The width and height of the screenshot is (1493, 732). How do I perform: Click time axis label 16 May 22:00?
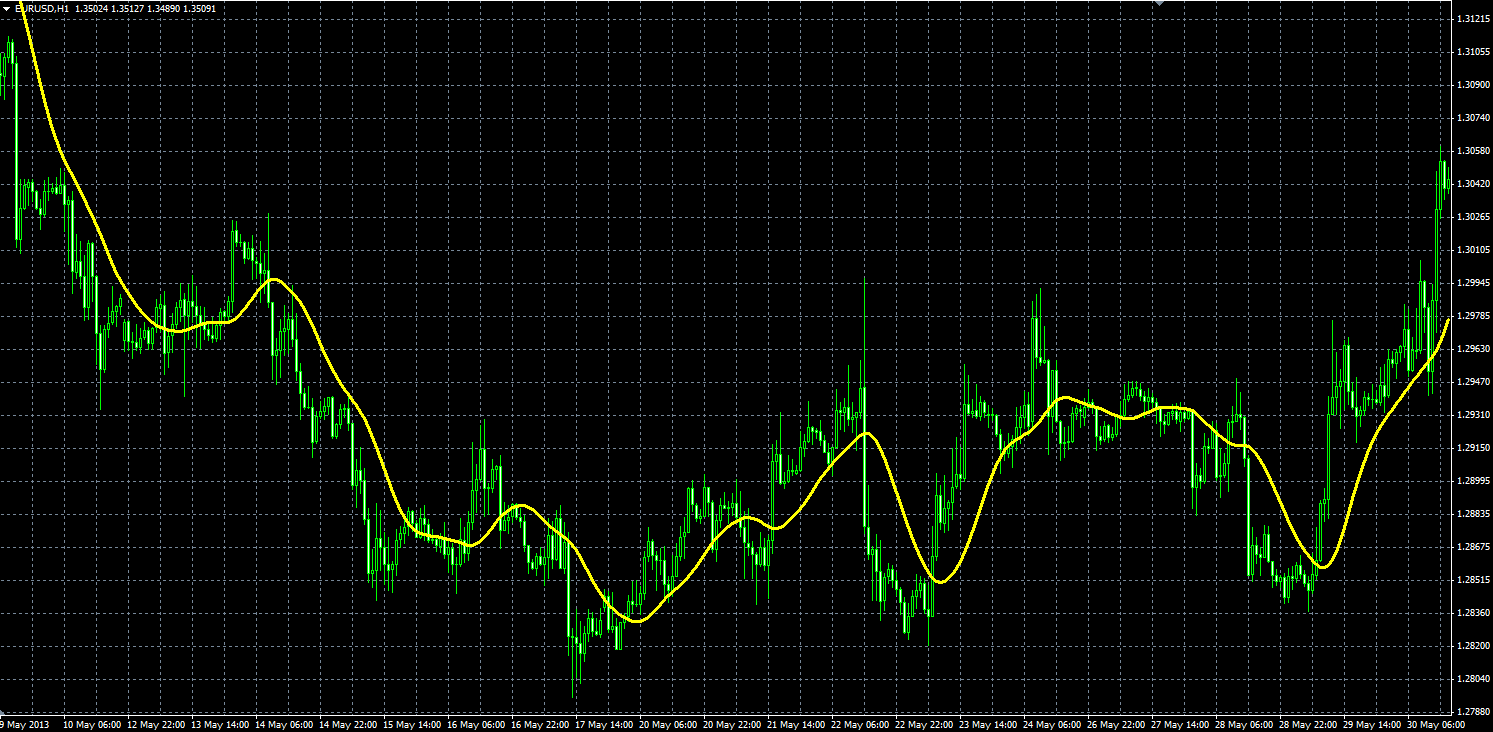(x=541, y=724)
